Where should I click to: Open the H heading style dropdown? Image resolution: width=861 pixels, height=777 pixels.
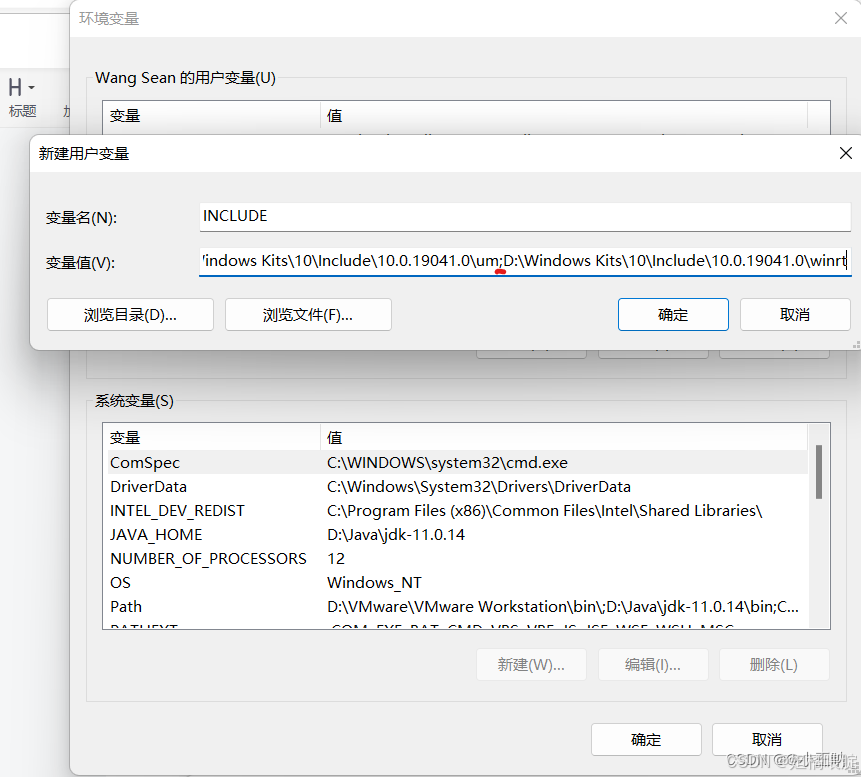(22, 87)
